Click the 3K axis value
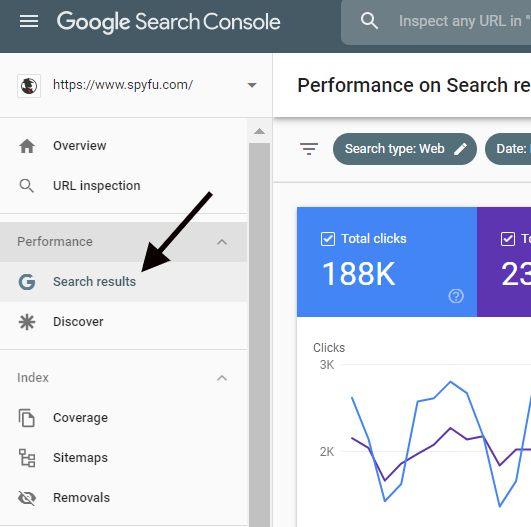The height and width of the screenshot is (527, 531). [327, 365]
